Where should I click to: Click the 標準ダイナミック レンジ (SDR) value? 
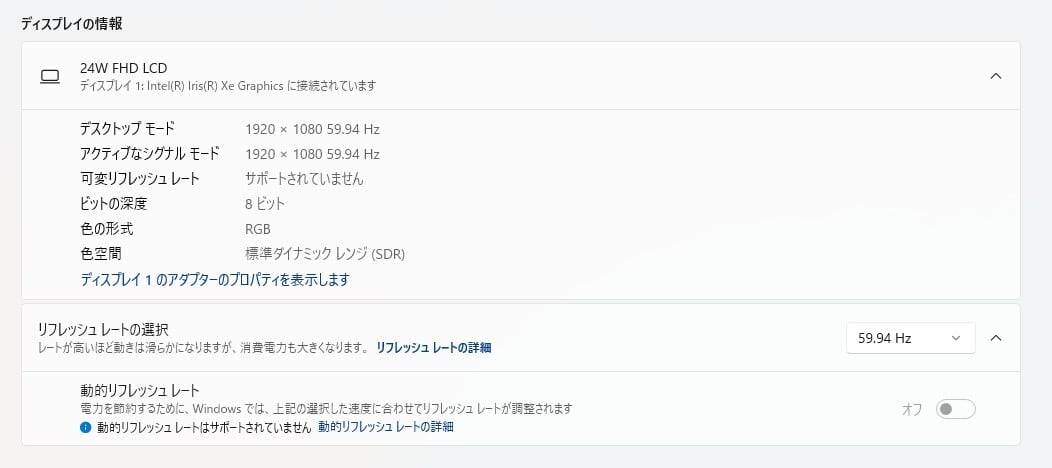pos(325,254)
